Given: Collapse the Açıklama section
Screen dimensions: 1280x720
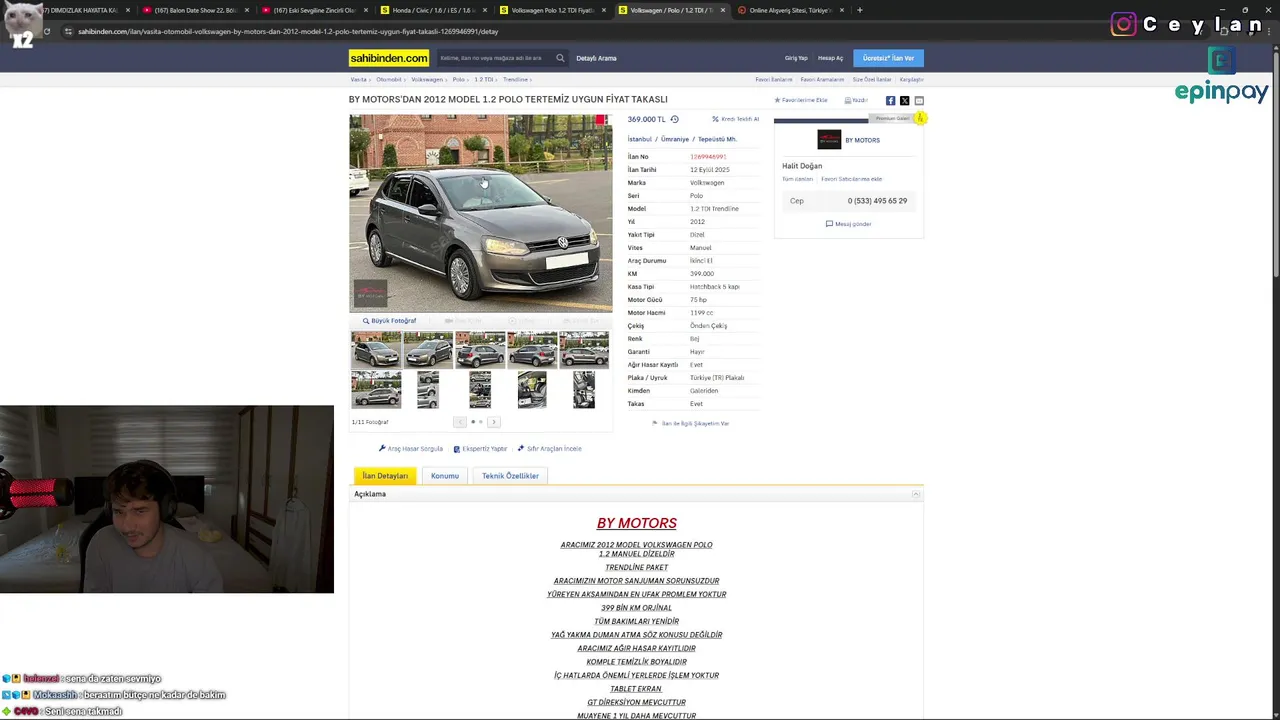Looking at the screenshot, I should 915,494.
